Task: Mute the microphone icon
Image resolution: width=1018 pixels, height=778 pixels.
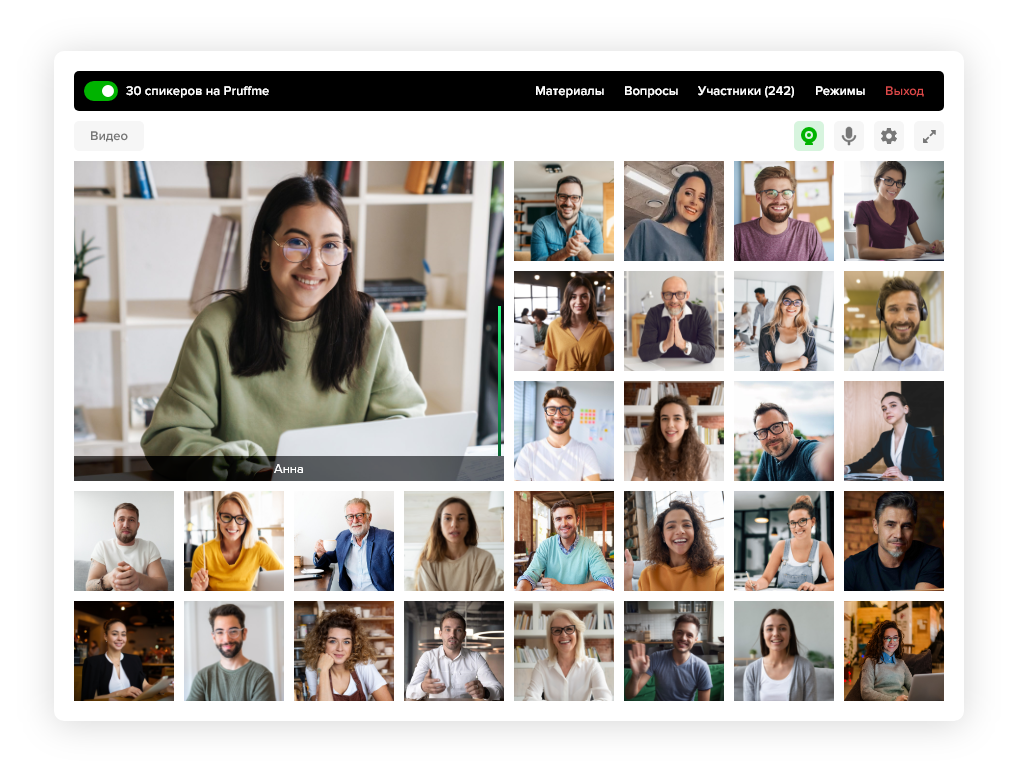Action: point(849,136)
